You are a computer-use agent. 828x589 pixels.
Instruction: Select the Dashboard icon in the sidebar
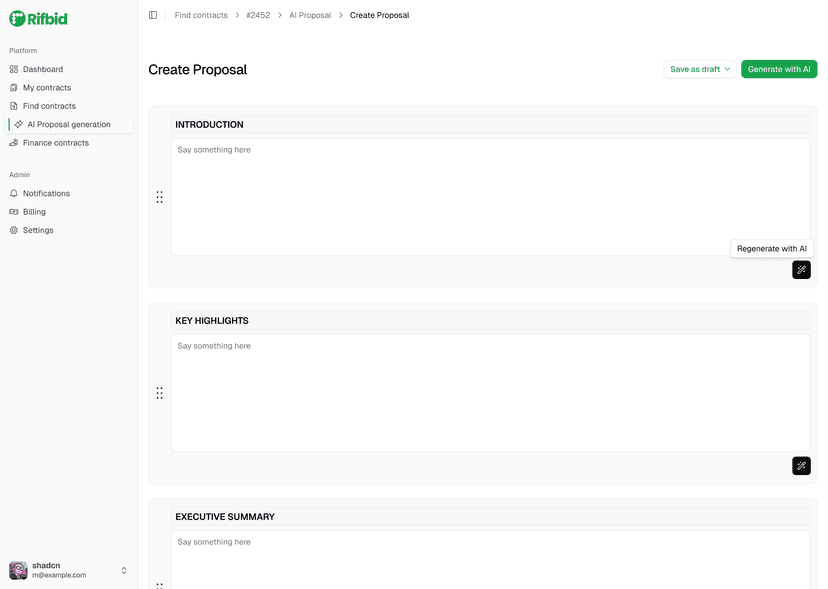(x=13, y=68)
